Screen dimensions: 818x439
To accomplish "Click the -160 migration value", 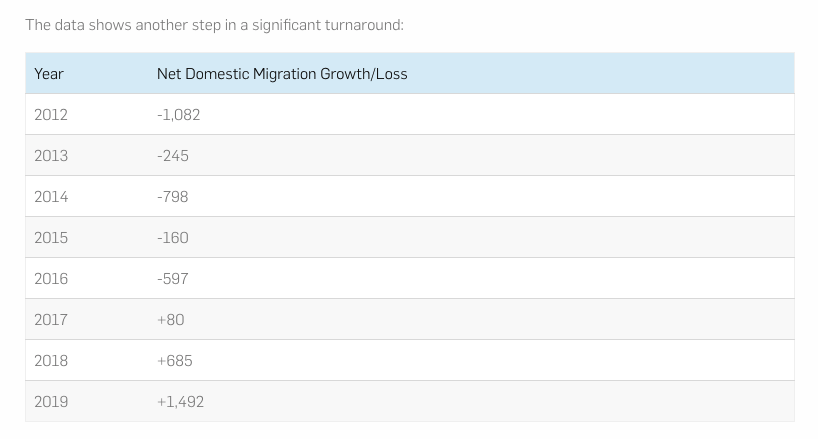I will pos(173,238).
